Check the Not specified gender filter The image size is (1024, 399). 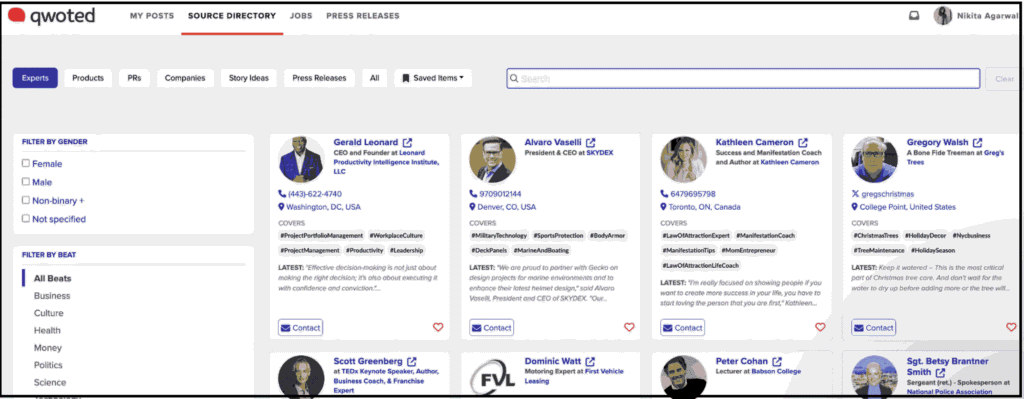[x=25, y=218]
